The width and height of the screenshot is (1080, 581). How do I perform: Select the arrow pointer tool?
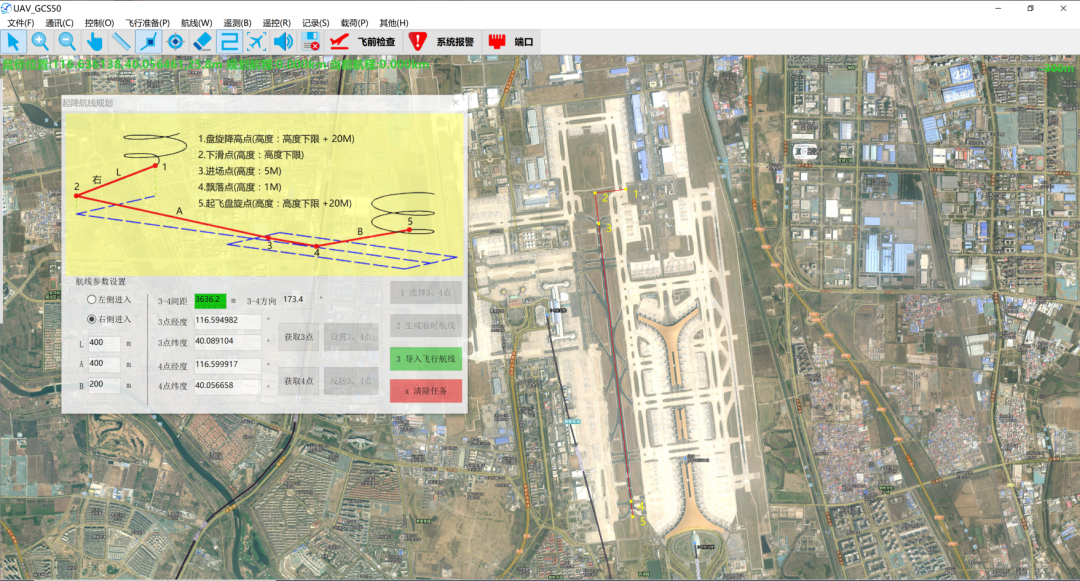pos(14,41)
